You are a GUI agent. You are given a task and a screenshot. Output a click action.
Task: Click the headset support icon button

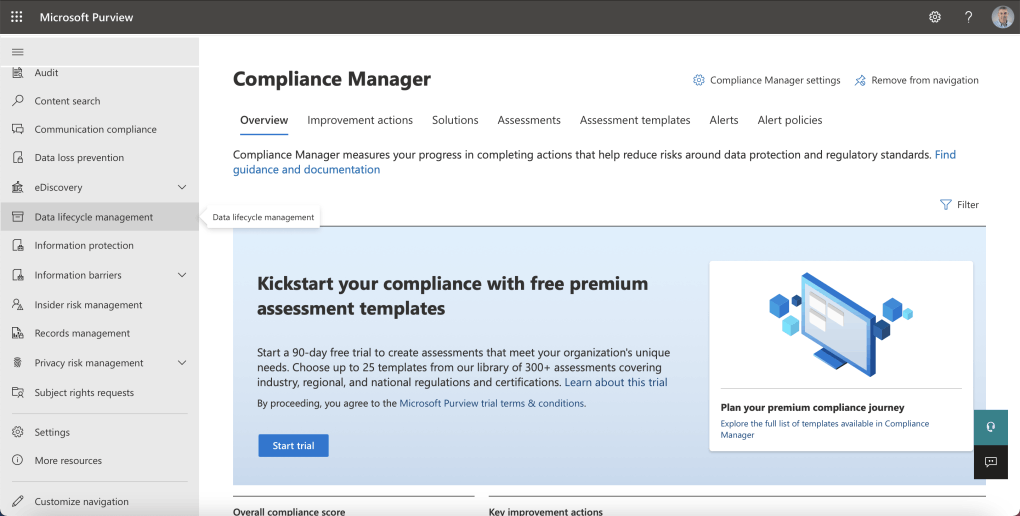pos(991,426)
